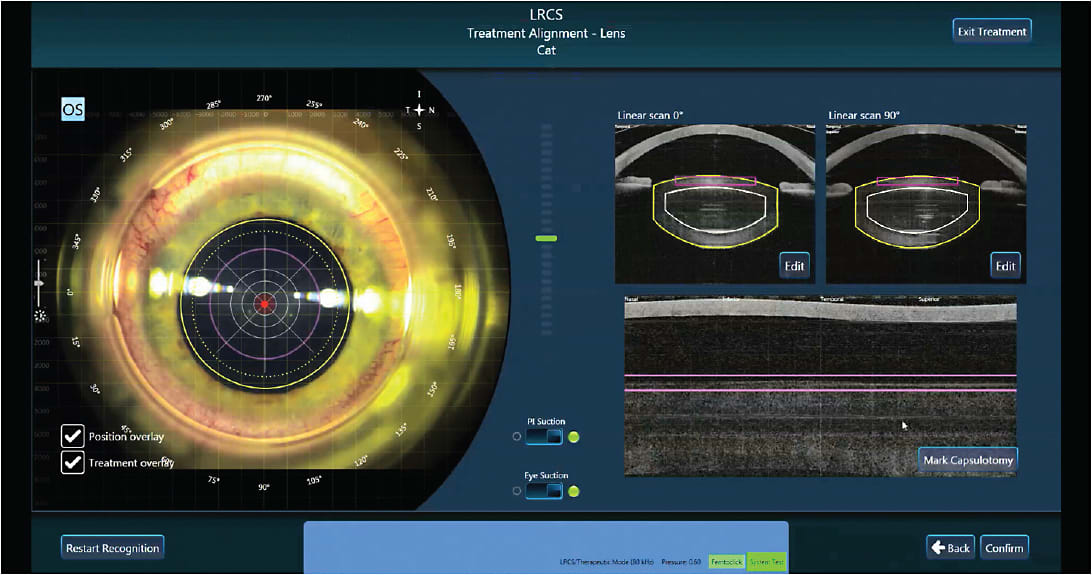This screenshot has height=575, width=1092.
Task: Click the 180° angle label
Action: point(458,291)
